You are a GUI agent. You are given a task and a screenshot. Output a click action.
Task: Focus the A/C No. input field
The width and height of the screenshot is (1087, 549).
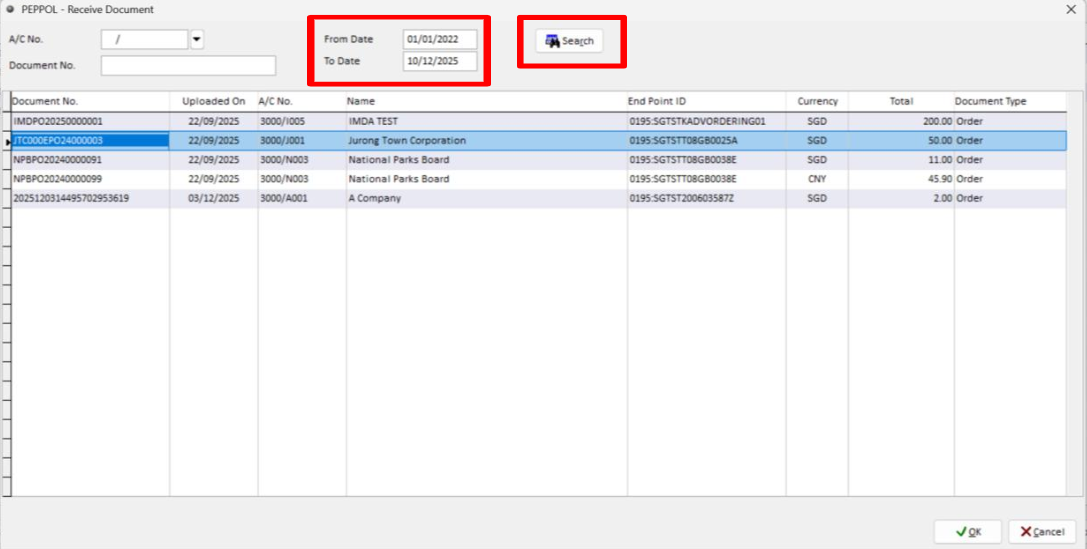point(145,40)
